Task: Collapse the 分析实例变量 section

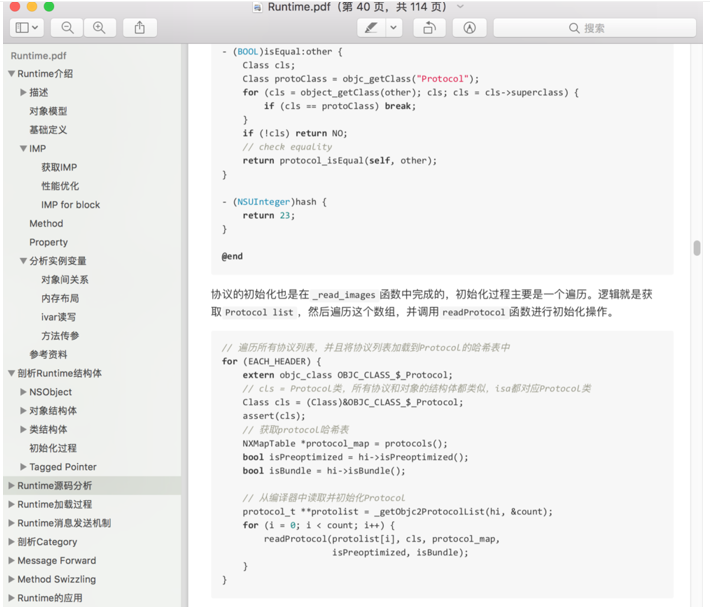Action: (x=23, y=261)
